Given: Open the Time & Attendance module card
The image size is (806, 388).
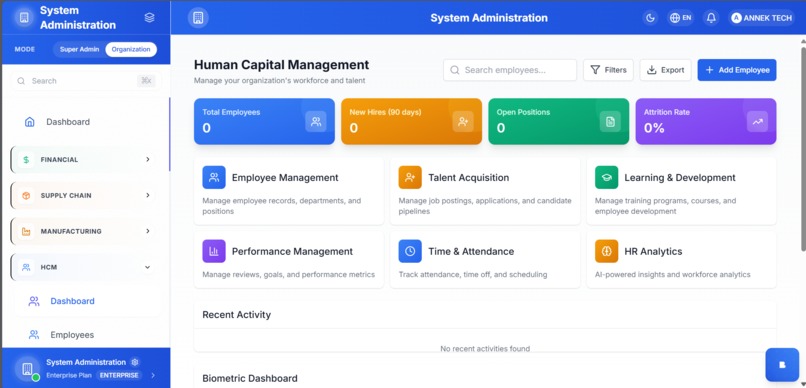Looking at the screenshot, I should tap(485, 260).
